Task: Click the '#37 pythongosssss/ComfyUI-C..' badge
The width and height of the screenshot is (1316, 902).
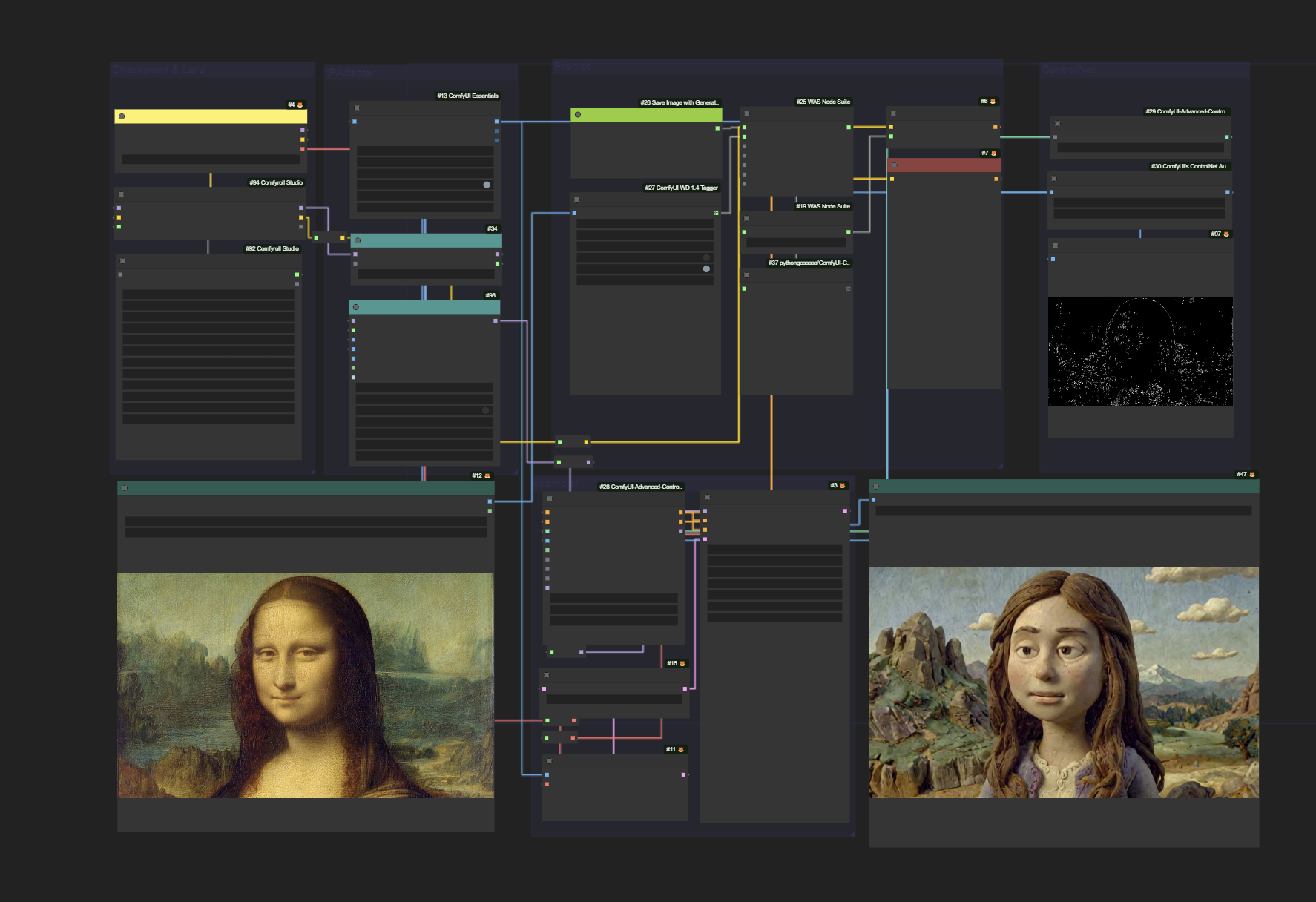Action: (810, 263)
